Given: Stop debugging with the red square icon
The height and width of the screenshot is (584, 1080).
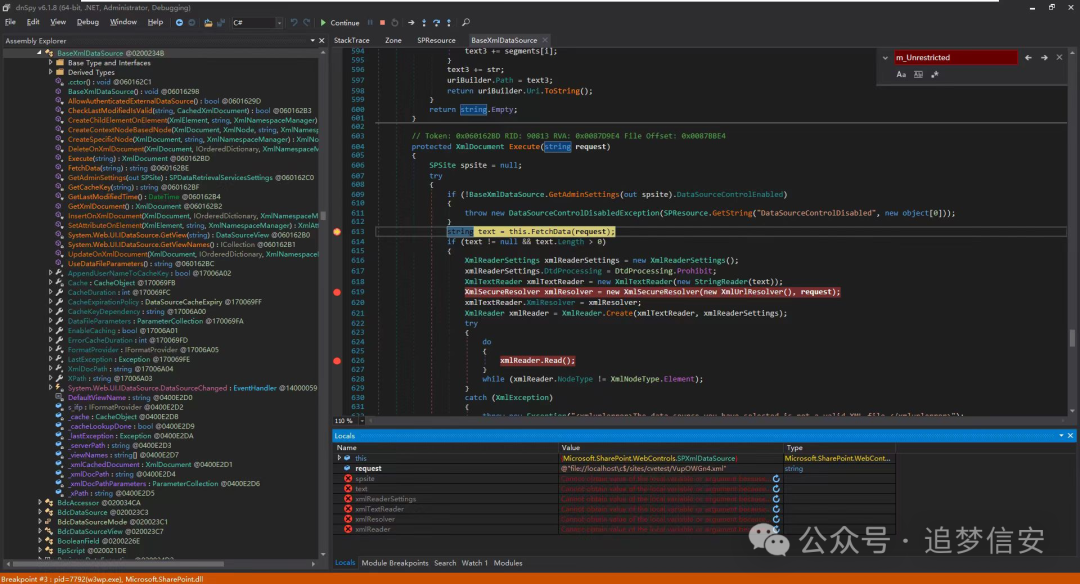Looking at the screenshot, I should 382,22.
